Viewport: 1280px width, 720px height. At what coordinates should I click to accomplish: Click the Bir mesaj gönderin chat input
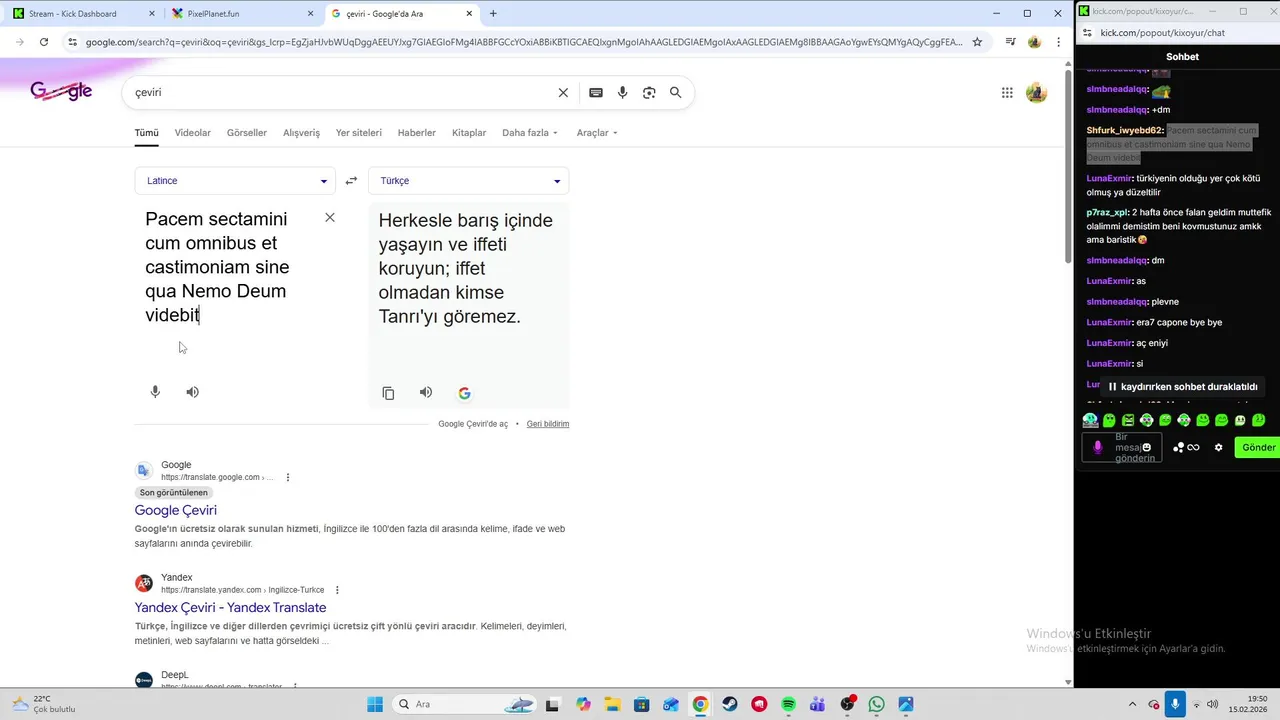coord(1122,448)
